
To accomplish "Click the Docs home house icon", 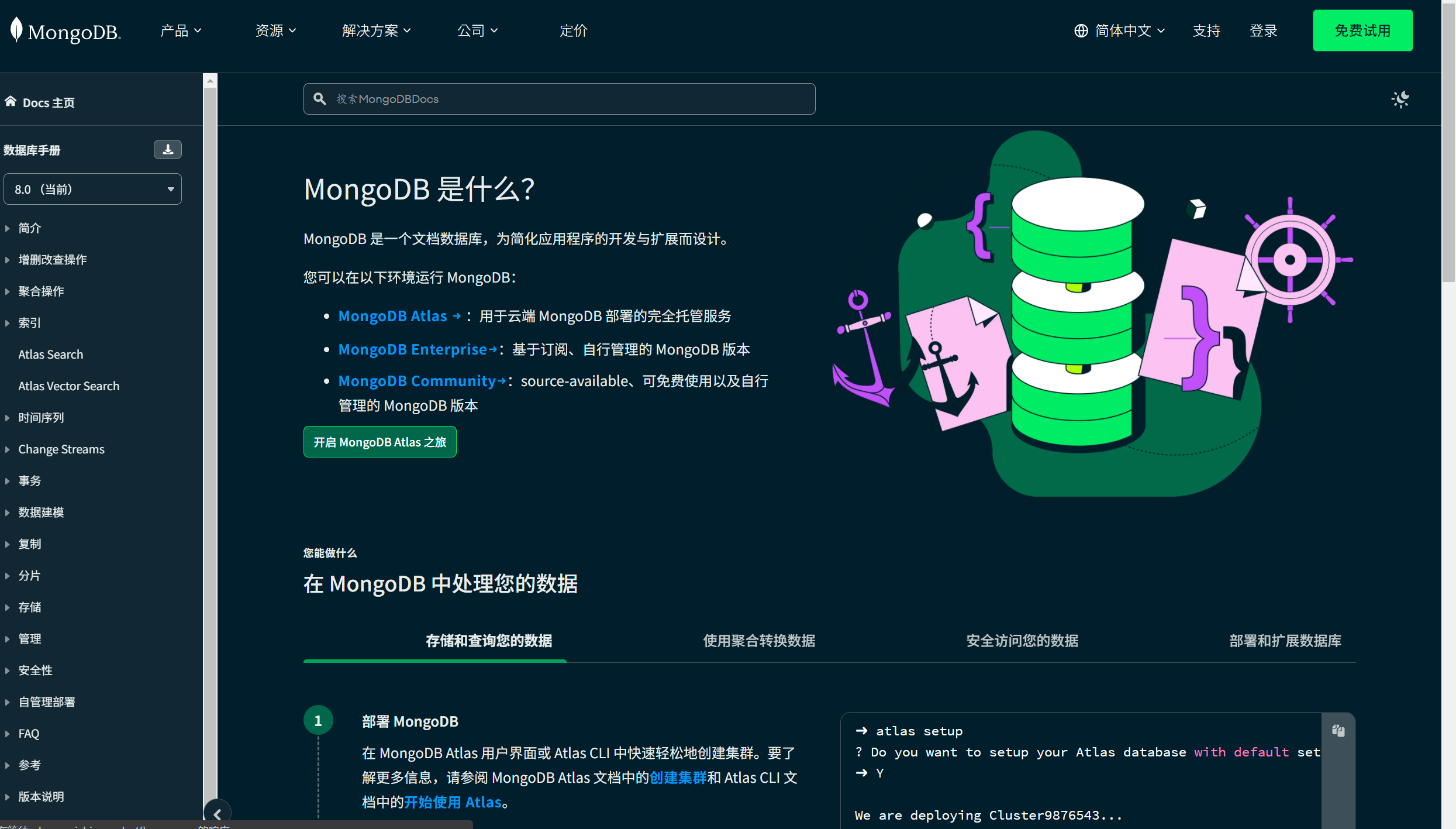I will [x=11, y=102].
